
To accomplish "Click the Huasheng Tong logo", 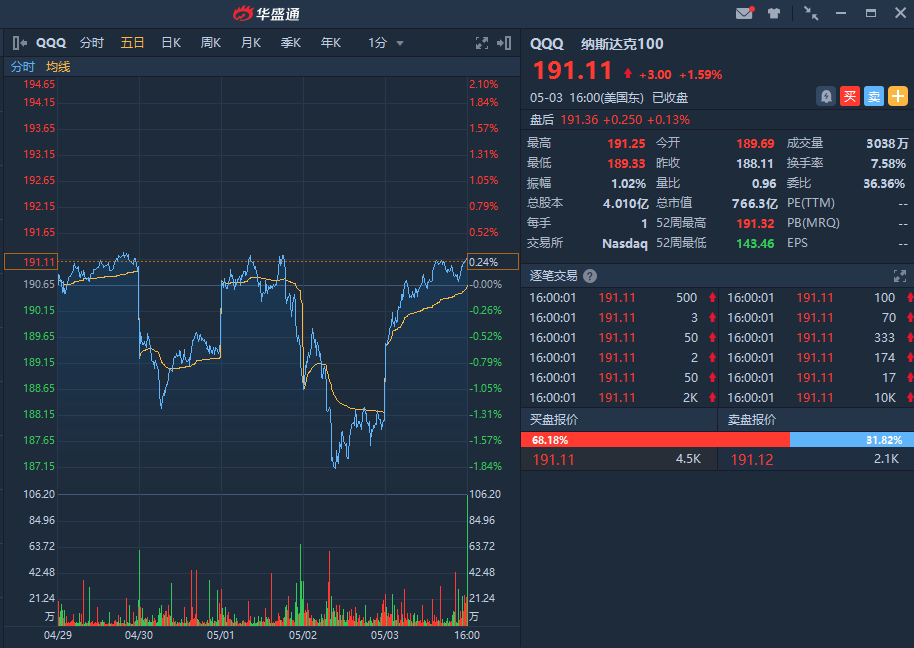I will (266, 13).
